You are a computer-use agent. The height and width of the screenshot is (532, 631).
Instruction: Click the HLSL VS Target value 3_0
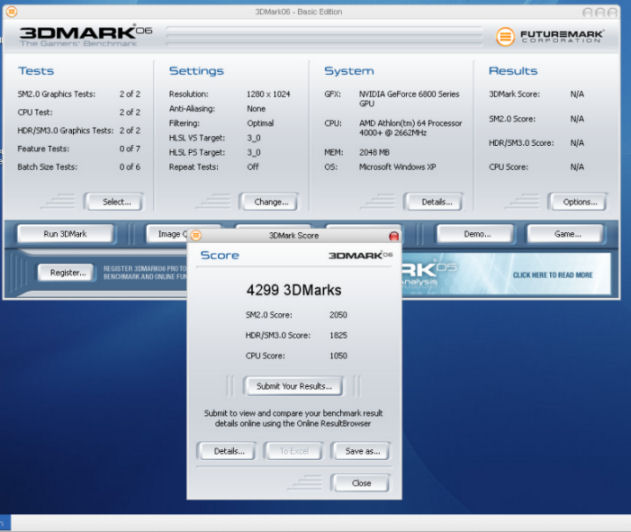(x=254, y=138)
